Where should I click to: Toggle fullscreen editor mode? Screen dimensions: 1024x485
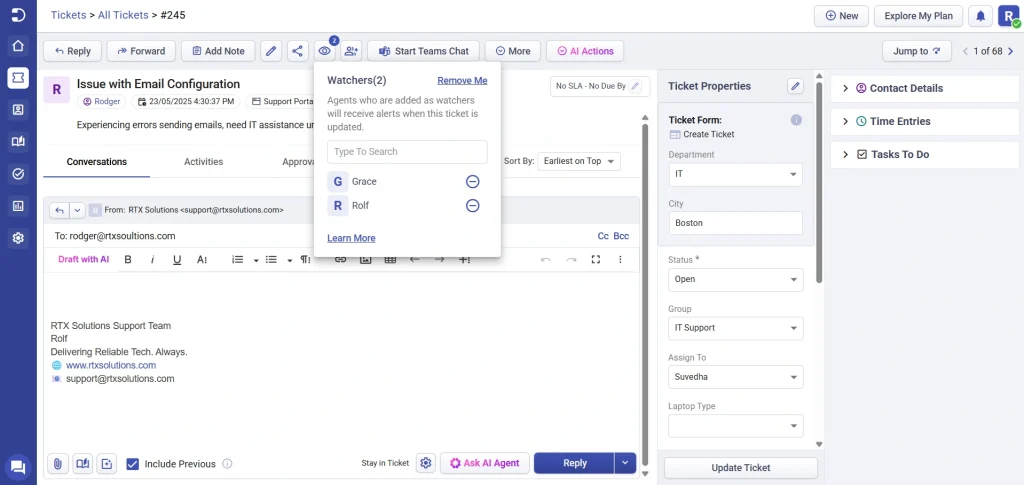coord(596,260)
